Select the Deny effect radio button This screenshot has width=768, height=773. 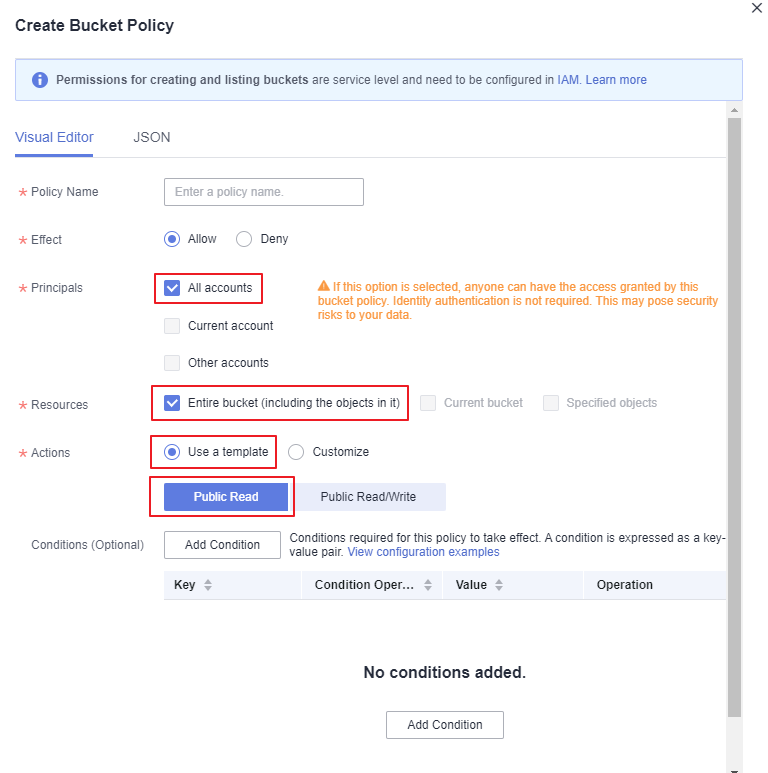coord(244,239)
